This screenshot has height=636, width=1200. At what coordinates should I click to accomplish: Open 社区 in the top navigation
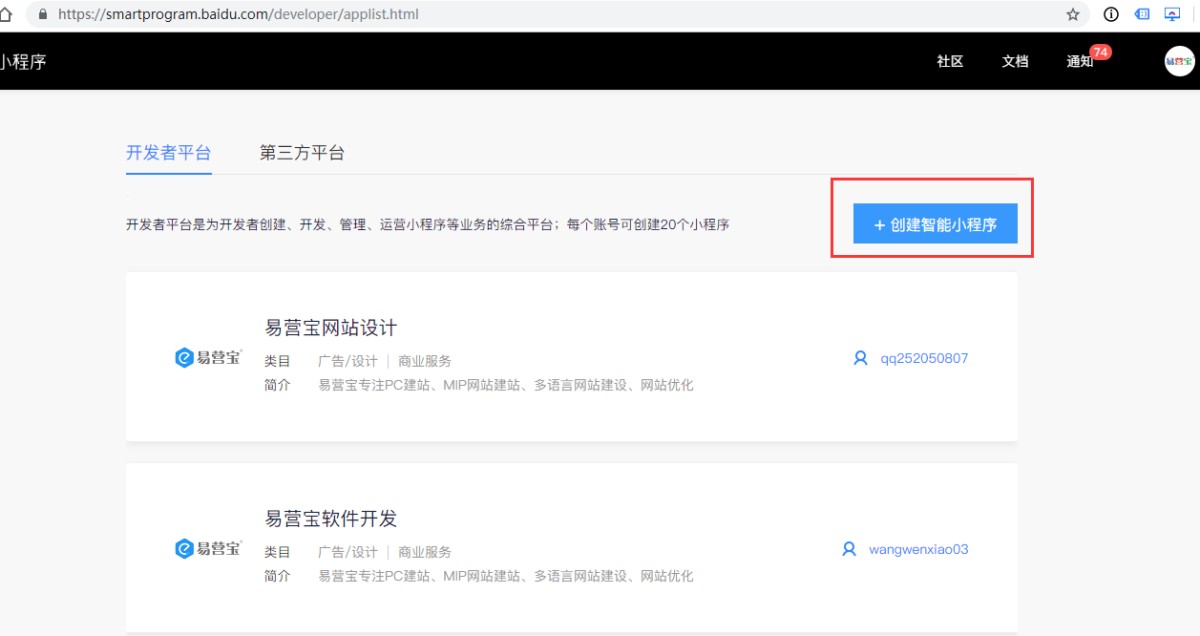(x=949, y=61)
